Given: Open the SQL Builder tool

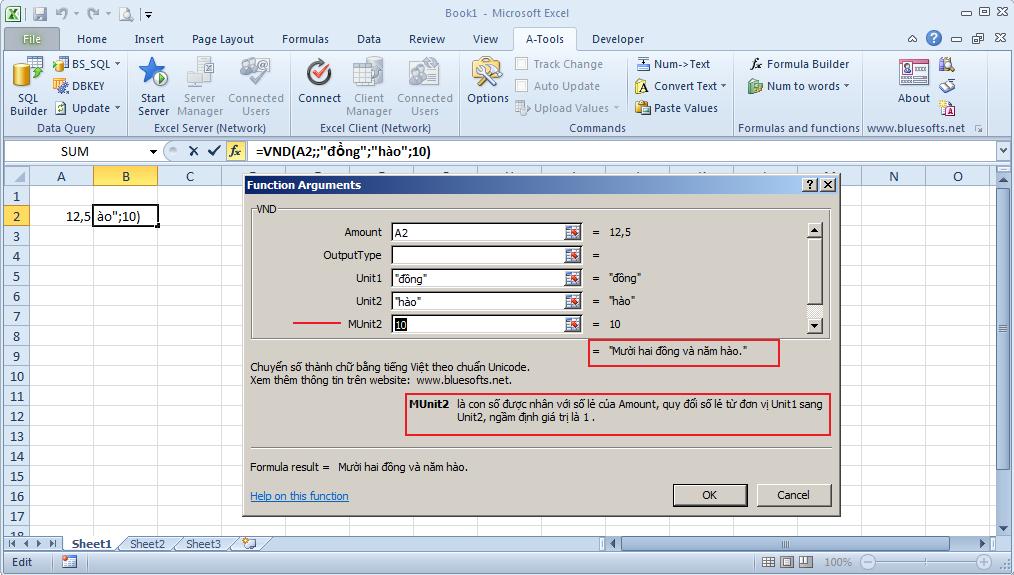Looking at the screenshot, I should tap(27, 88).
